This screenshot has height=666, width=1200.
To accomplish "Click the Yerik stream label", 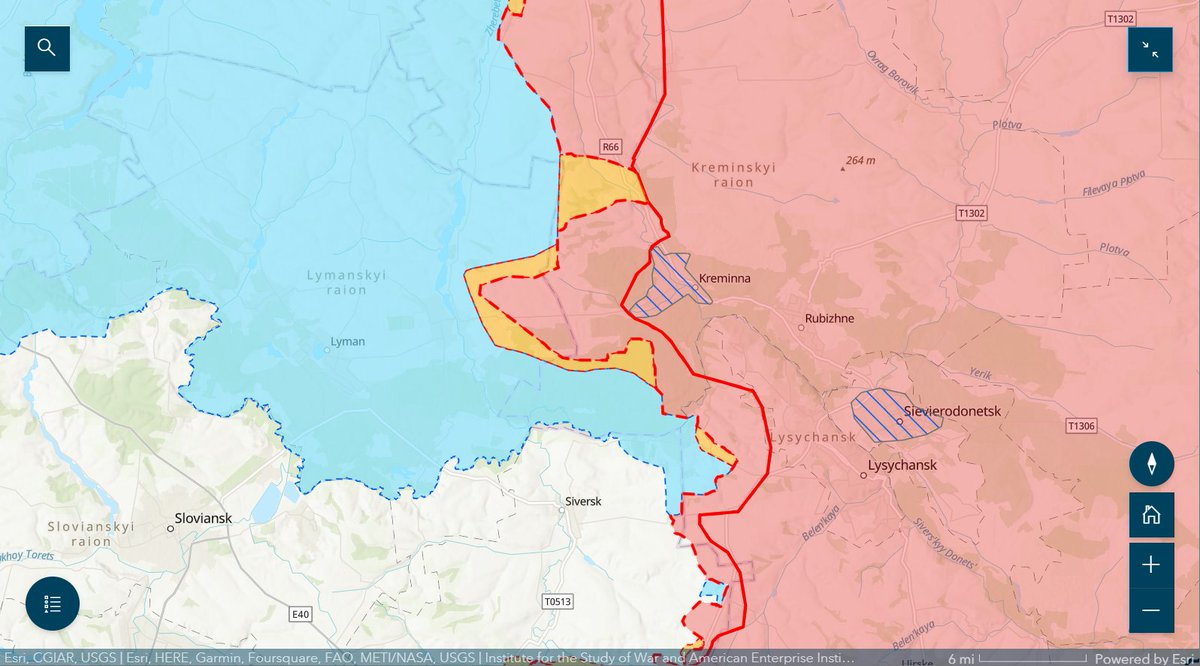I will pyautogui.click(x=982, y=372).
